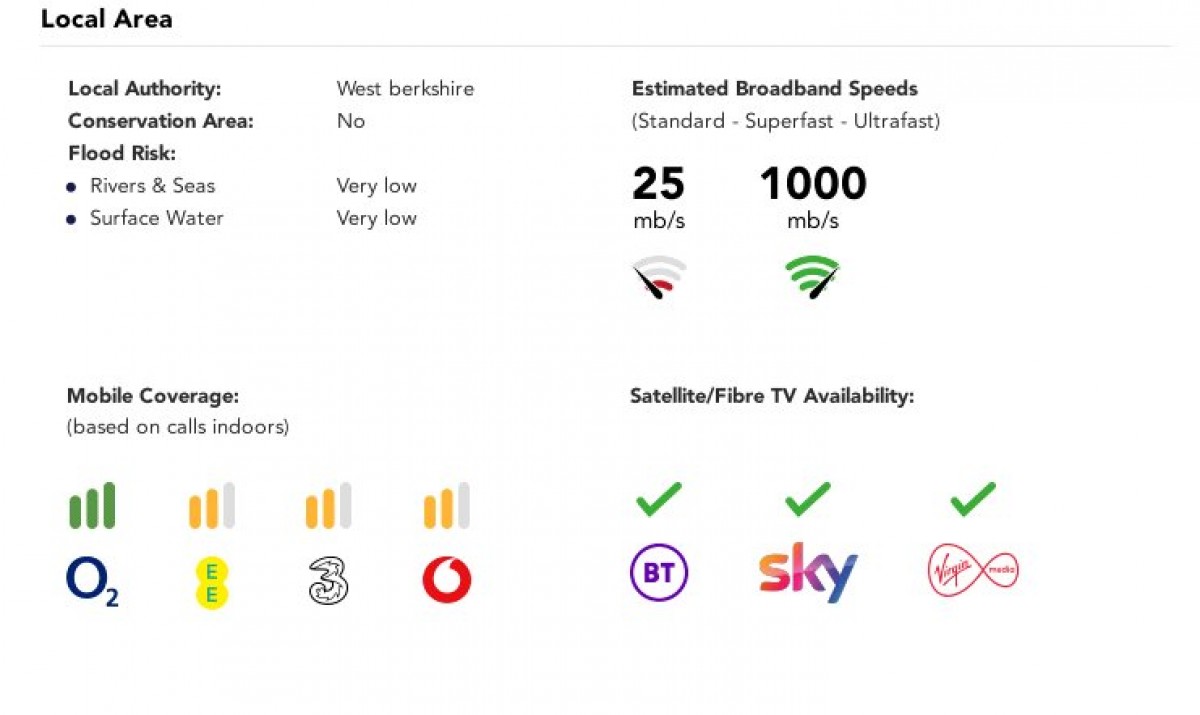Click the 1000 mb/s broadband speed figure

(813, 185)
